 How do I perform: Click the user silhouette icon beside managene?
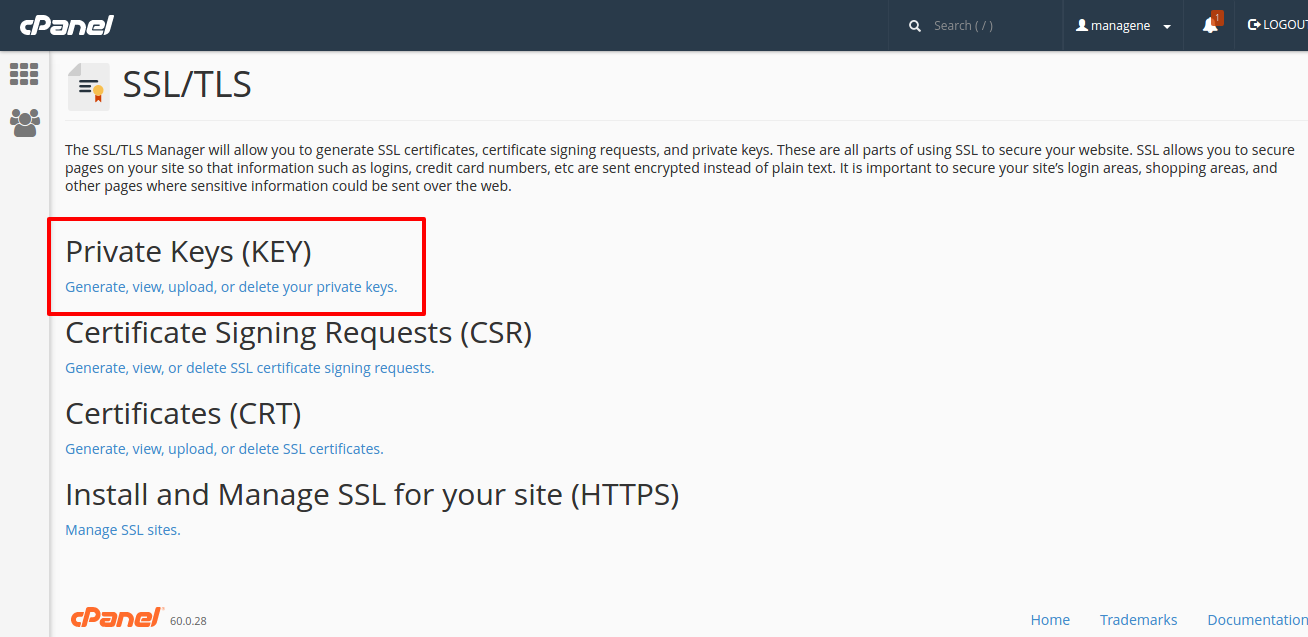point(1081,26)
